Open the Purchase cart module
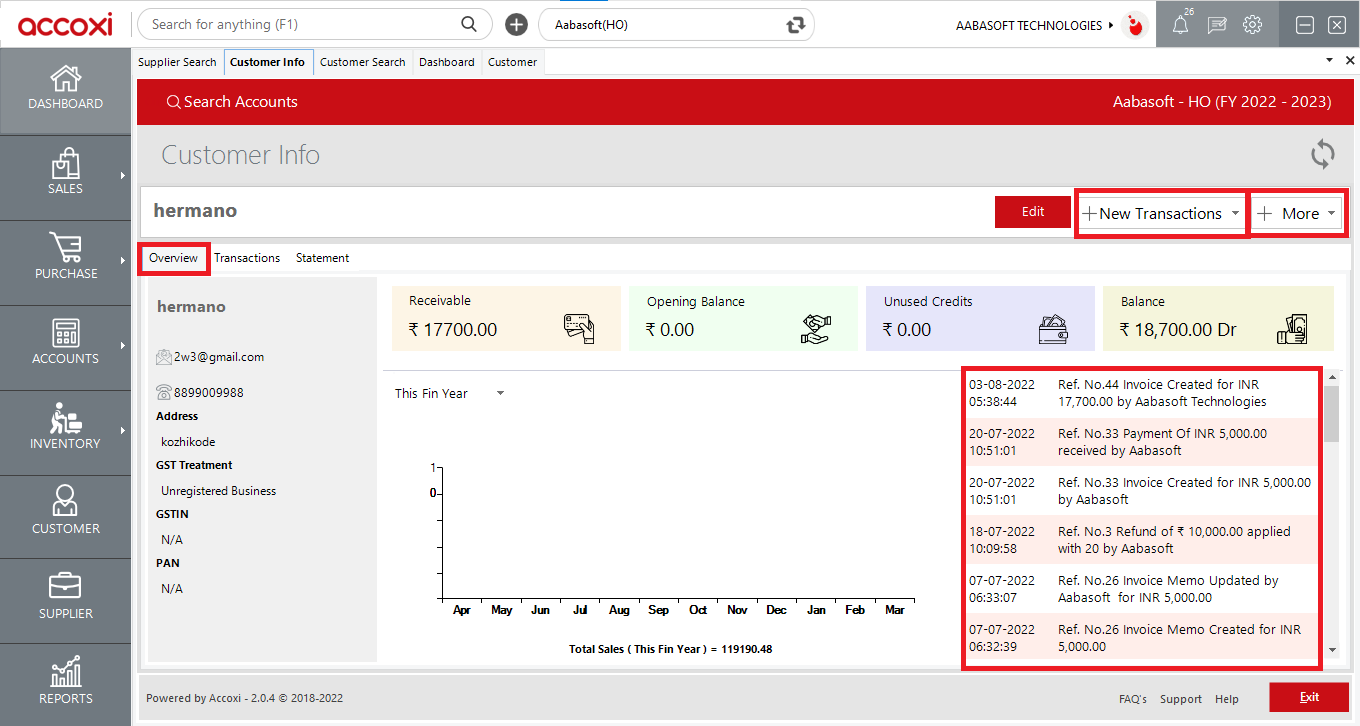The width and height of the screenshot is (1360, 726). click(x=65, y=257)
